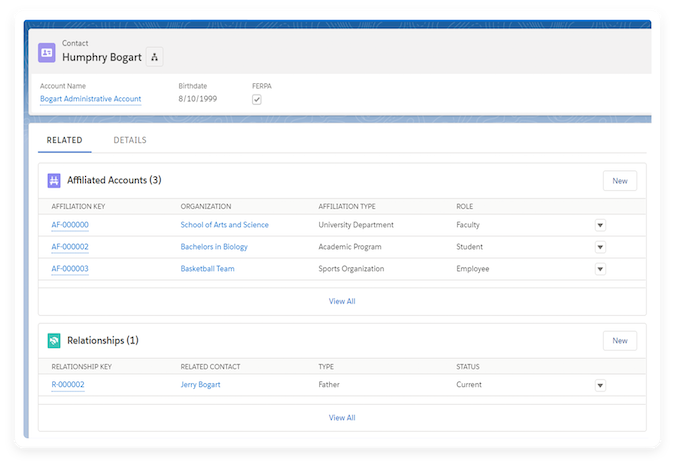
Task: View All relationships
Action: coord(342,417)
